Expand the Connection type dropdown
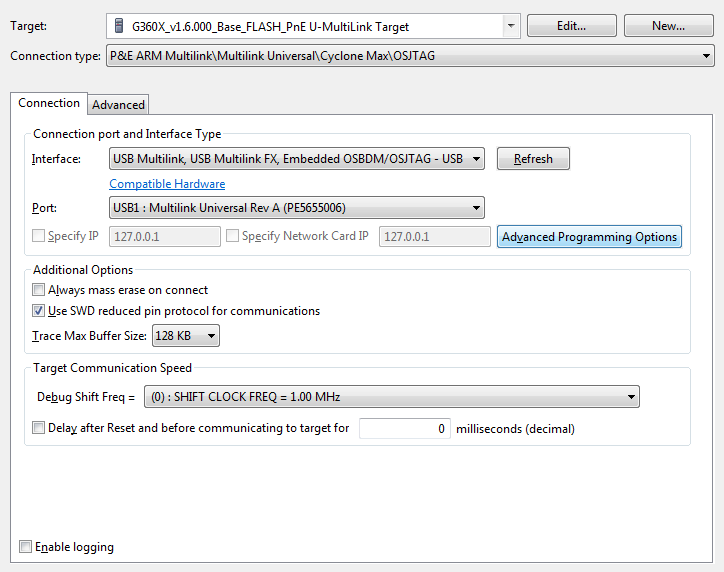 (x=410, y=56)
